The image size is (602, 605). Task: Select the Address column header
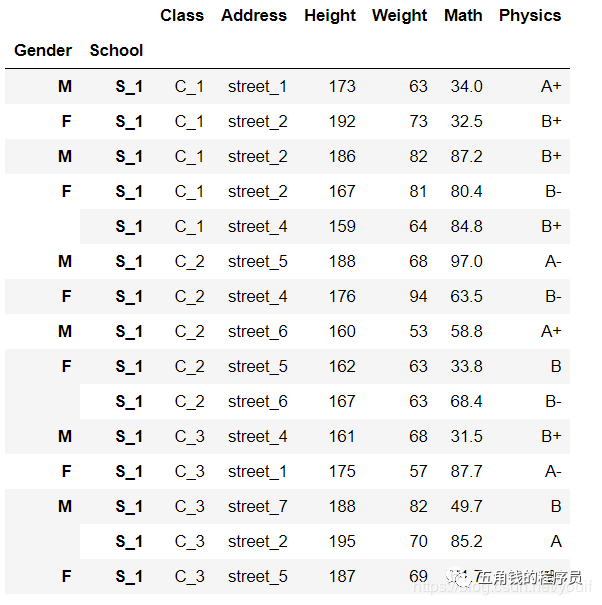[x=254, y=16]
